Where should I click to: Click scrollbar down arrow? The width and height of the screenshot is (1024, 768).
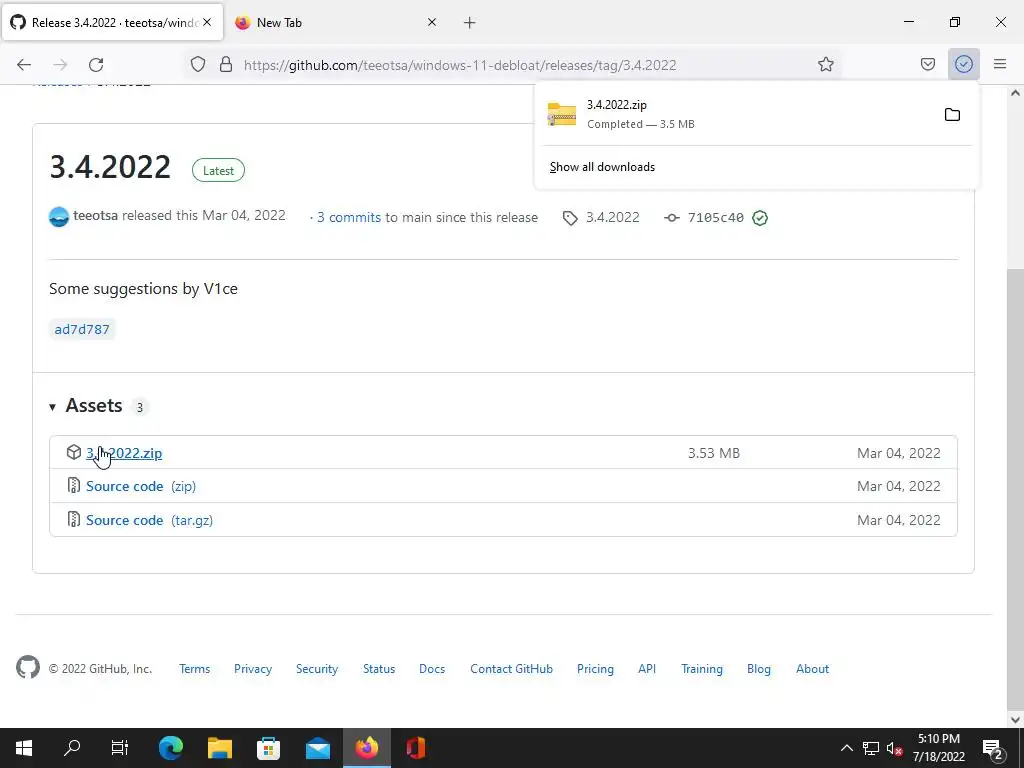[x=1015, y=720]
